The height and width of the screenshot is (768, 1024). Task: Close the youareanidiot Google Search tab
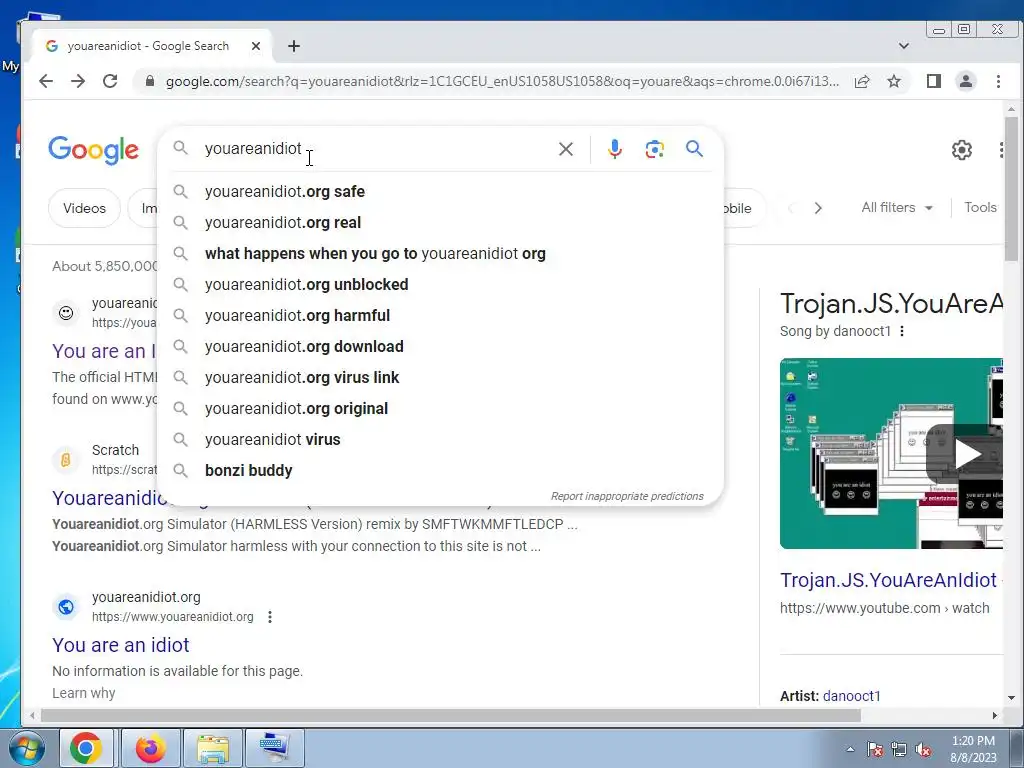pos(256,46)
